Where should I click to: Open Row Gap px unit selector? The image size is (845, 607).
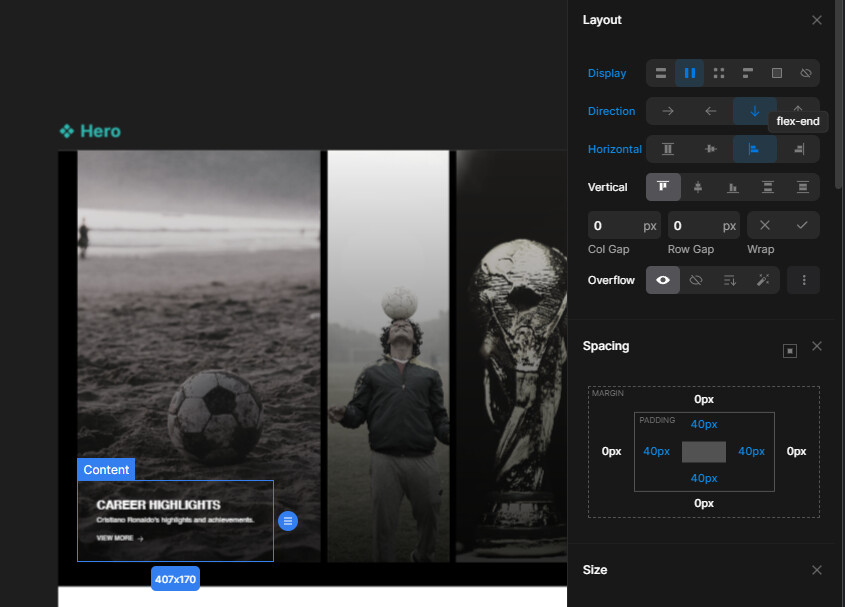click(x=729, y=226)
